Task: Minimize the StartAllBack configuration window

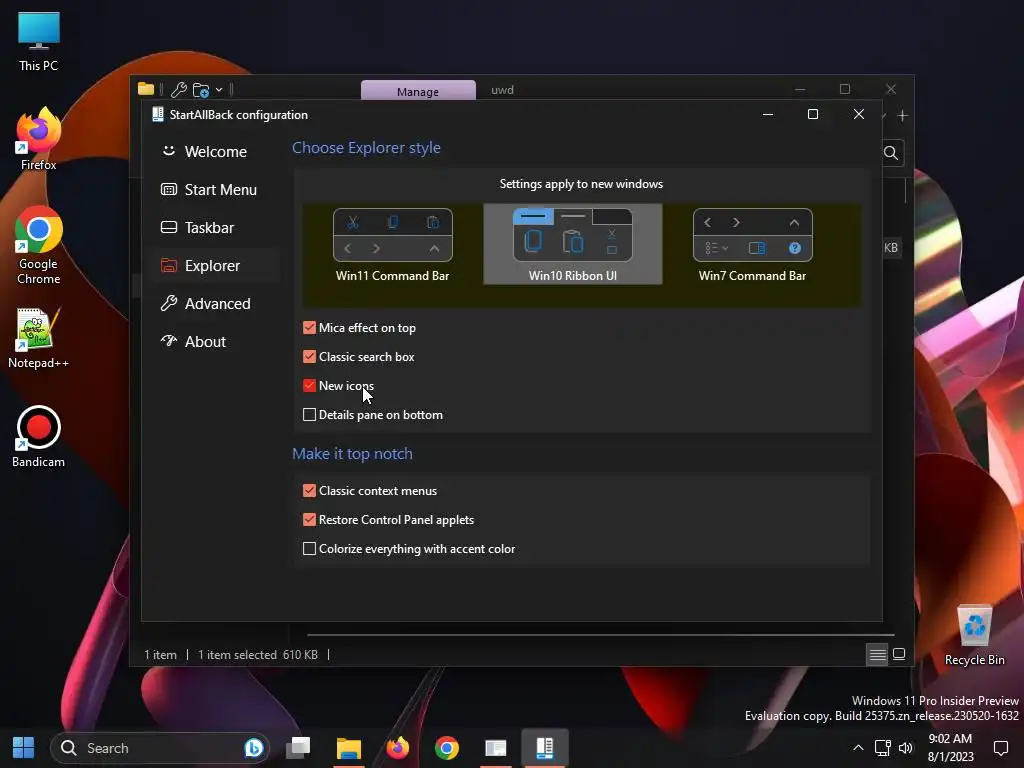Action: click(x=768, y=114)
